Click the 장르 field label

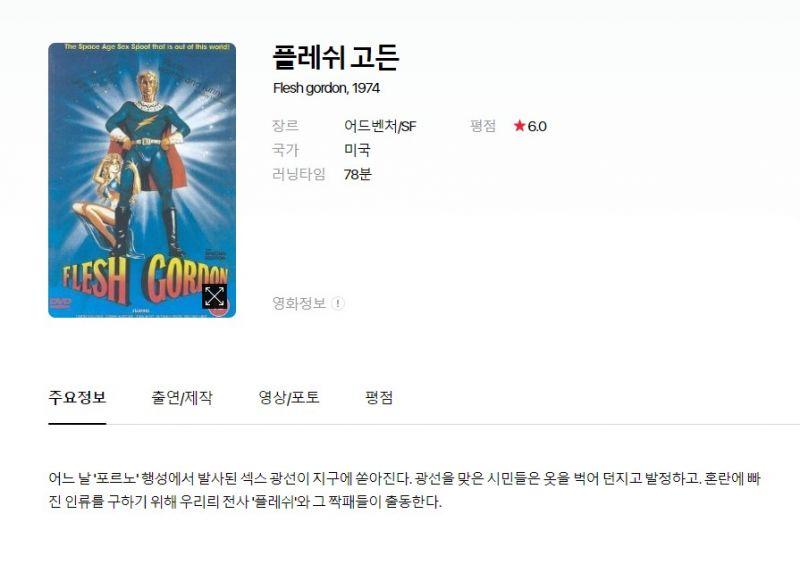coord(285,126)
